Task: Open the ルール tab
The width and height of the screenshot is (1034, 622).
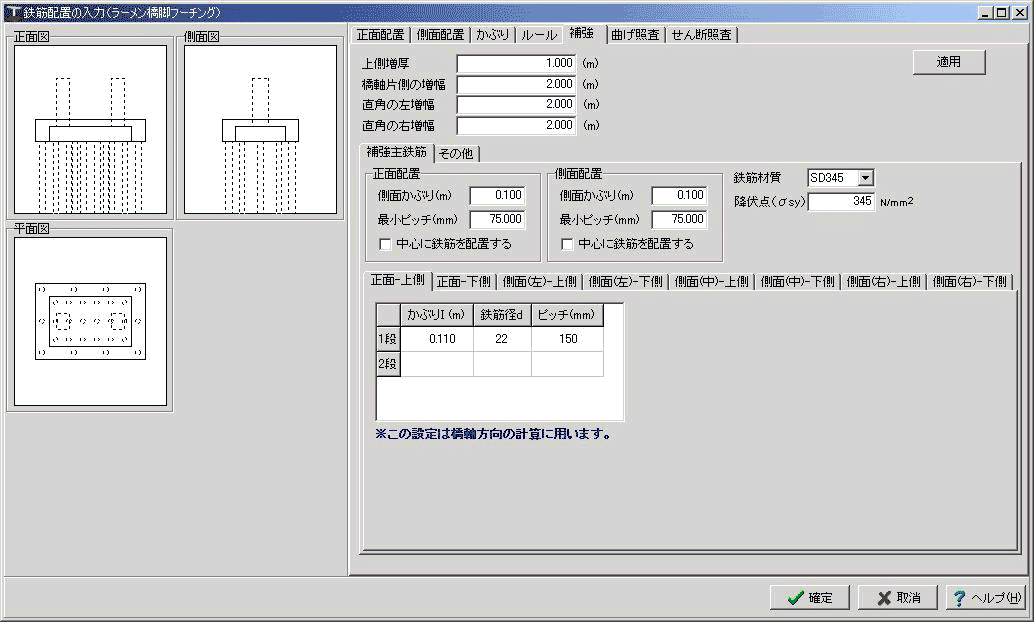Action: click(x=539, y=35)
